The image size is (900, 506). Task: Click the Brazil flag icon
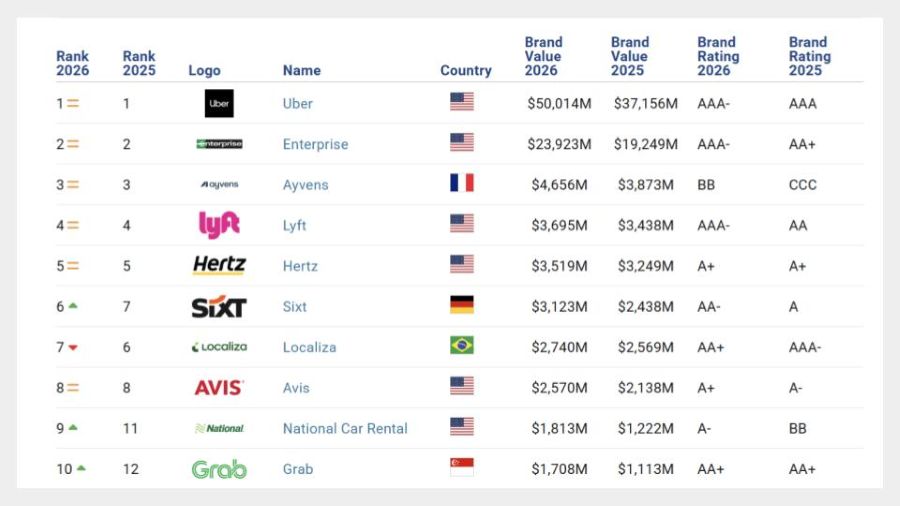(461, 346)
